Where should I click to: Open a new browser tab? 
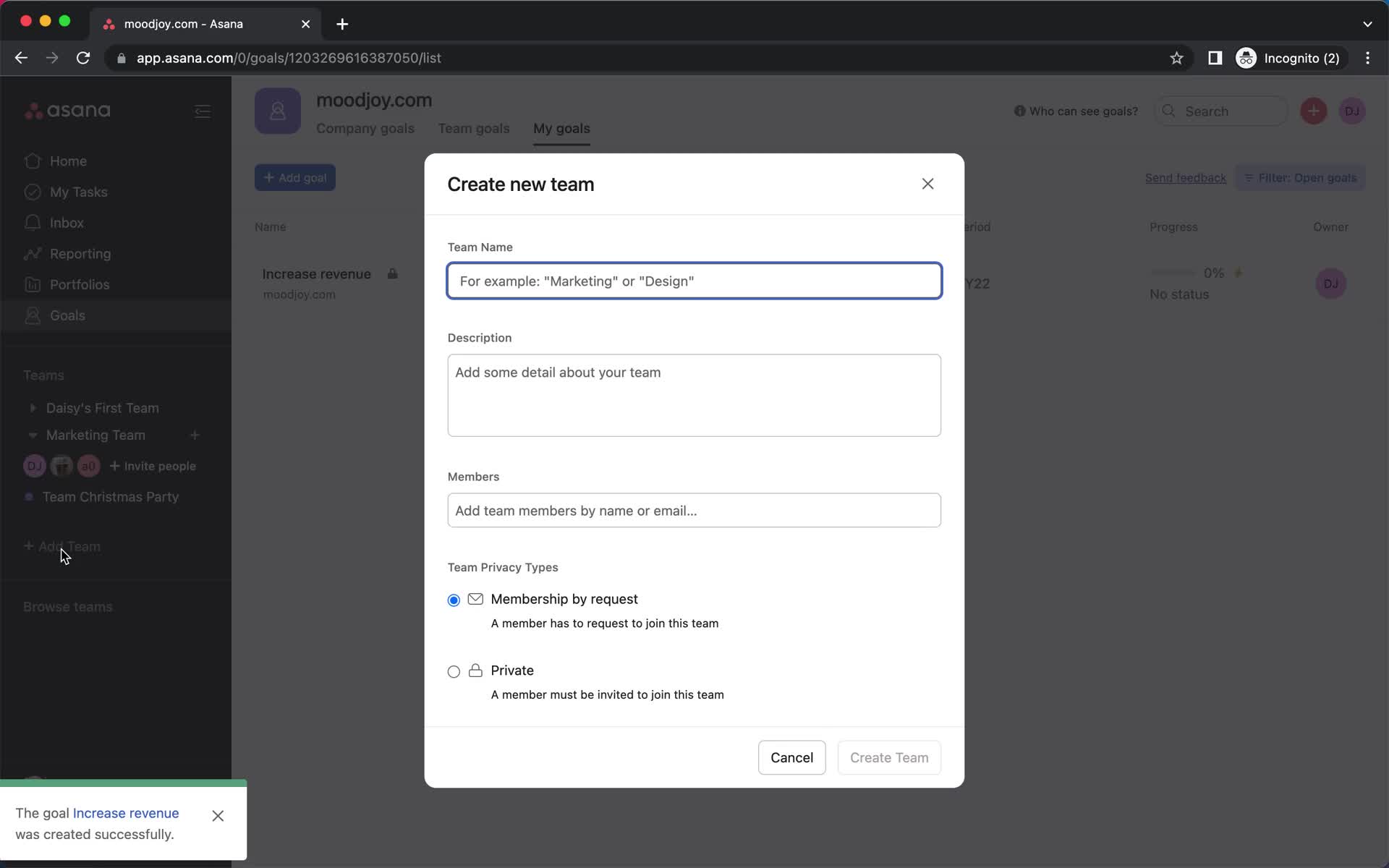[342, 24]
